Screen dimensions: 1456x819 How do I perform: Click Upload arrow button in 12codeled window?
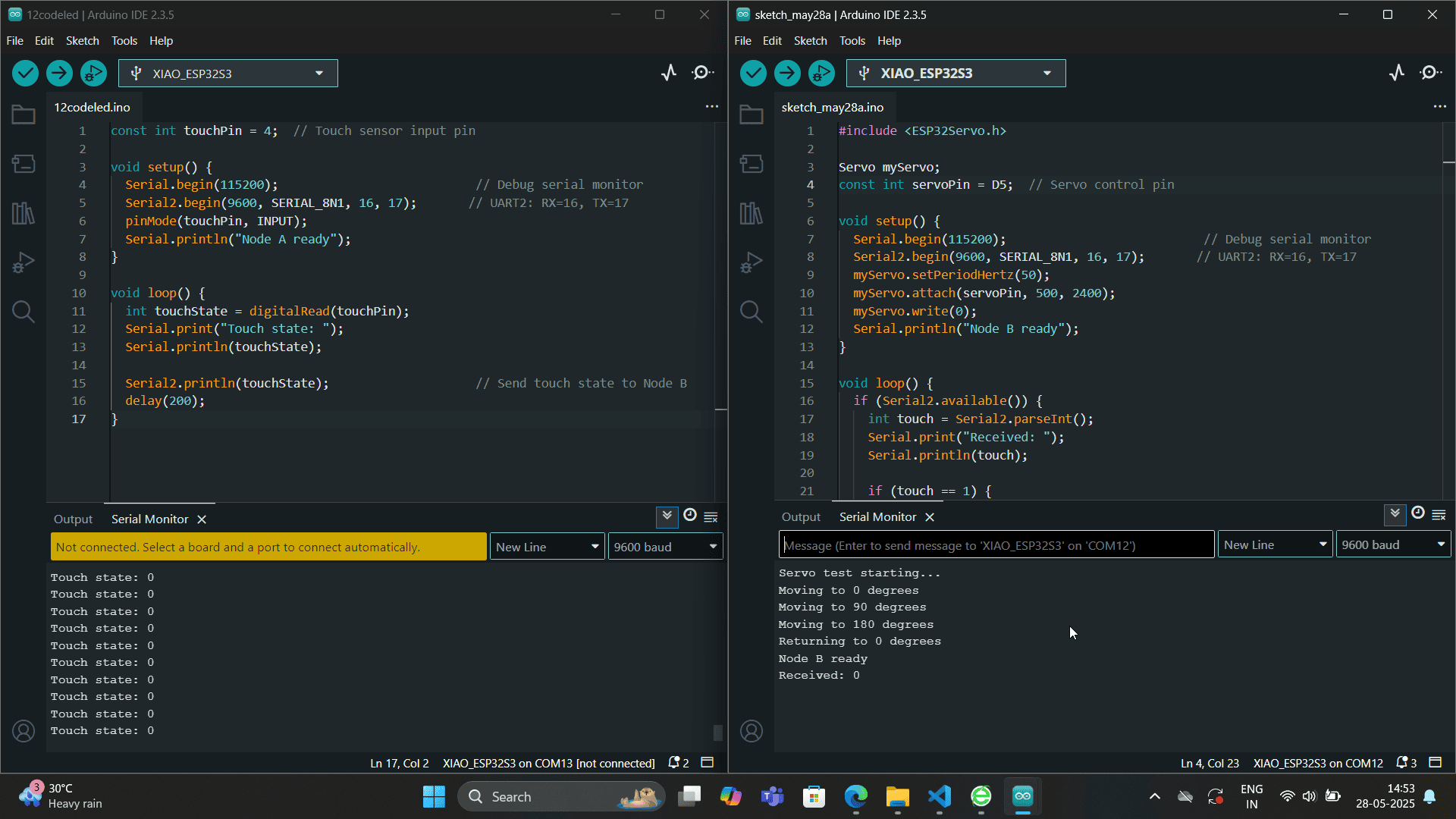59,73
